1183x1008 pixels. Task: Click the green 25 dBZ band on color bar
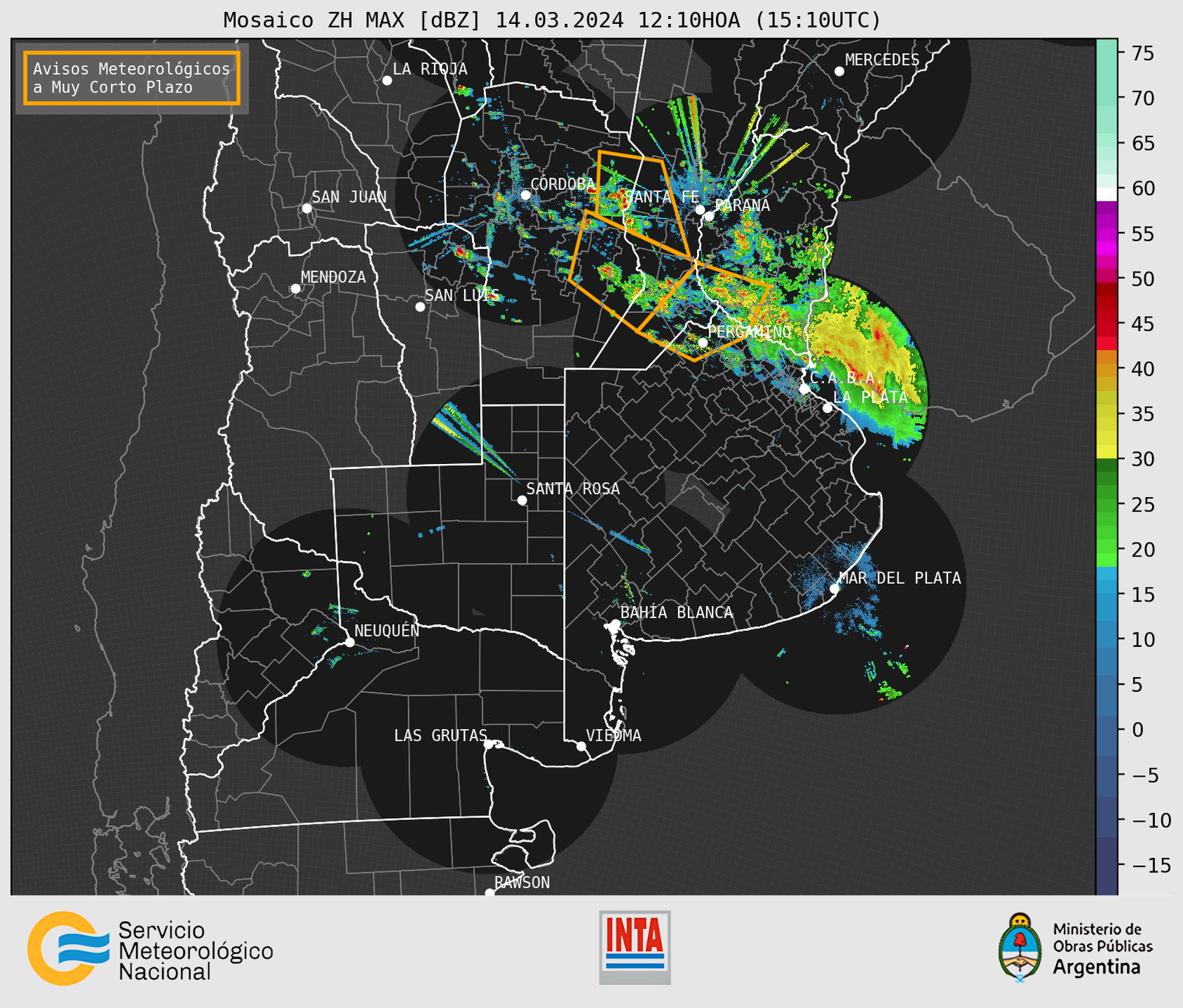[1107, 505]
